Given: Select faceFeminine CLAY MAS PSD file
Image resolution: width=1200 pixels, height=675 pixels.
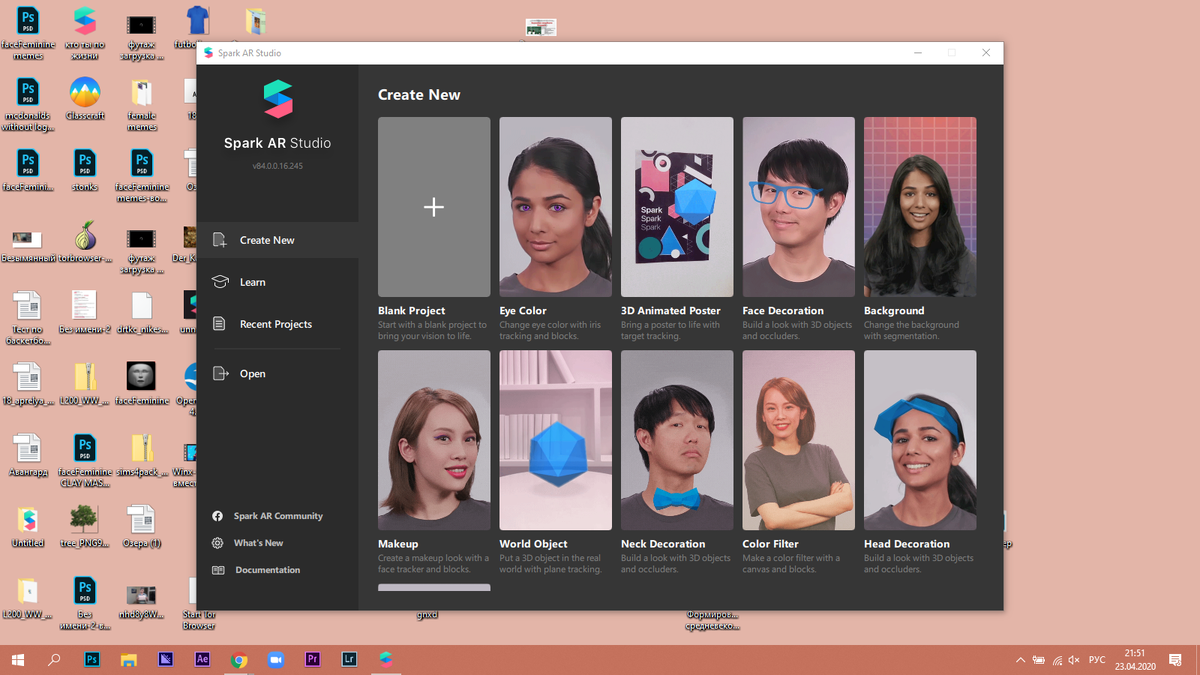Looking at the screenshot, I should click(x=85, y=460).
